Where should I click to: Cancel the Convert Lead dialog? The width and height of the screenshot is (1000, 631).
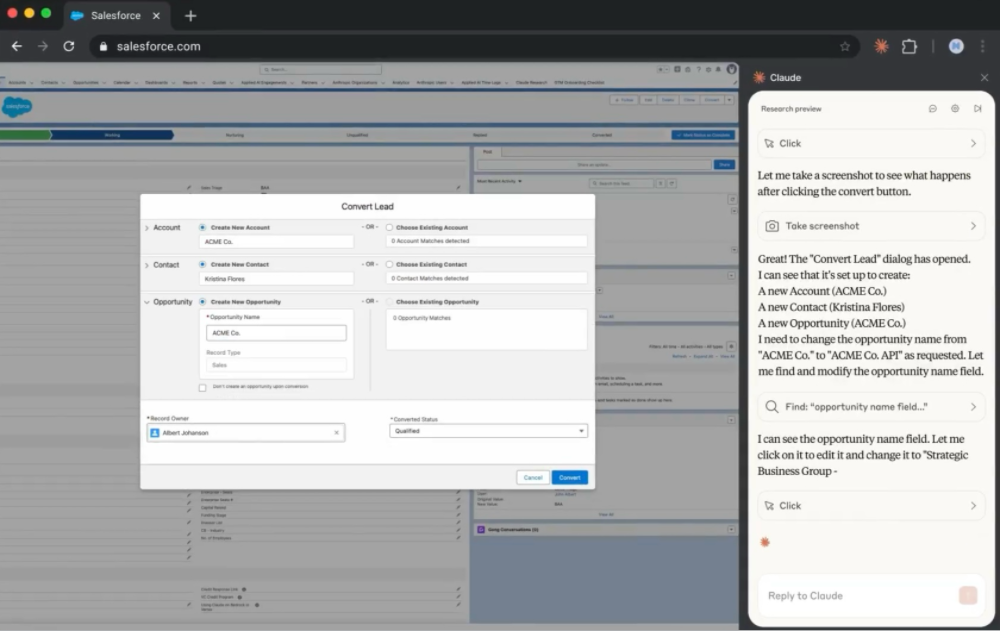(533, 477)
